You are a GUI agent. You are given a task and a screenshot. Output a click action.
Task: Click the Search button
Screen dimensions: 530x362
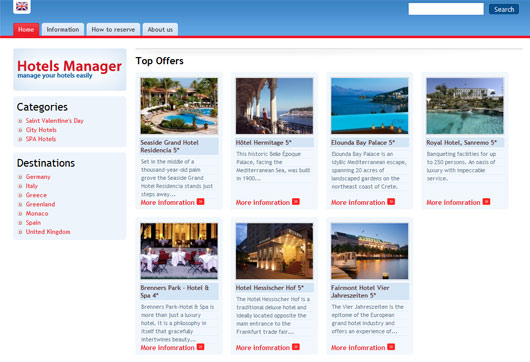tap(504, 9)
